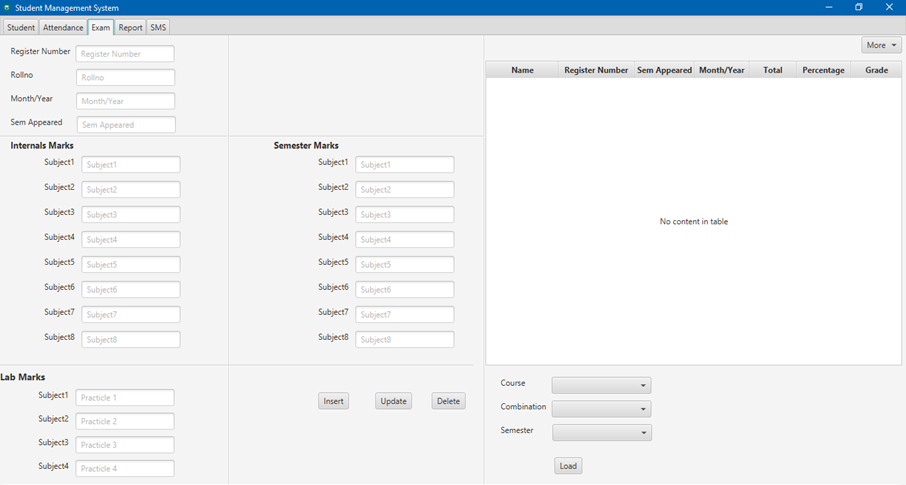Click Internals Marks Subject5 field
Image resolution: width=906 pixels, height=485 pixels.
(131, 265)
